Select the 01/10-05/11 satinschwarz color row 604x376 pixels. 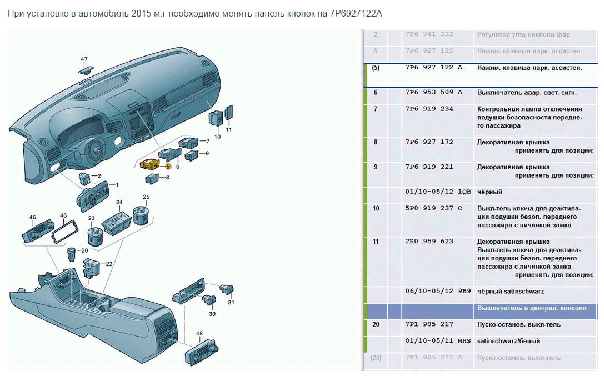click(x=480, y=342)
